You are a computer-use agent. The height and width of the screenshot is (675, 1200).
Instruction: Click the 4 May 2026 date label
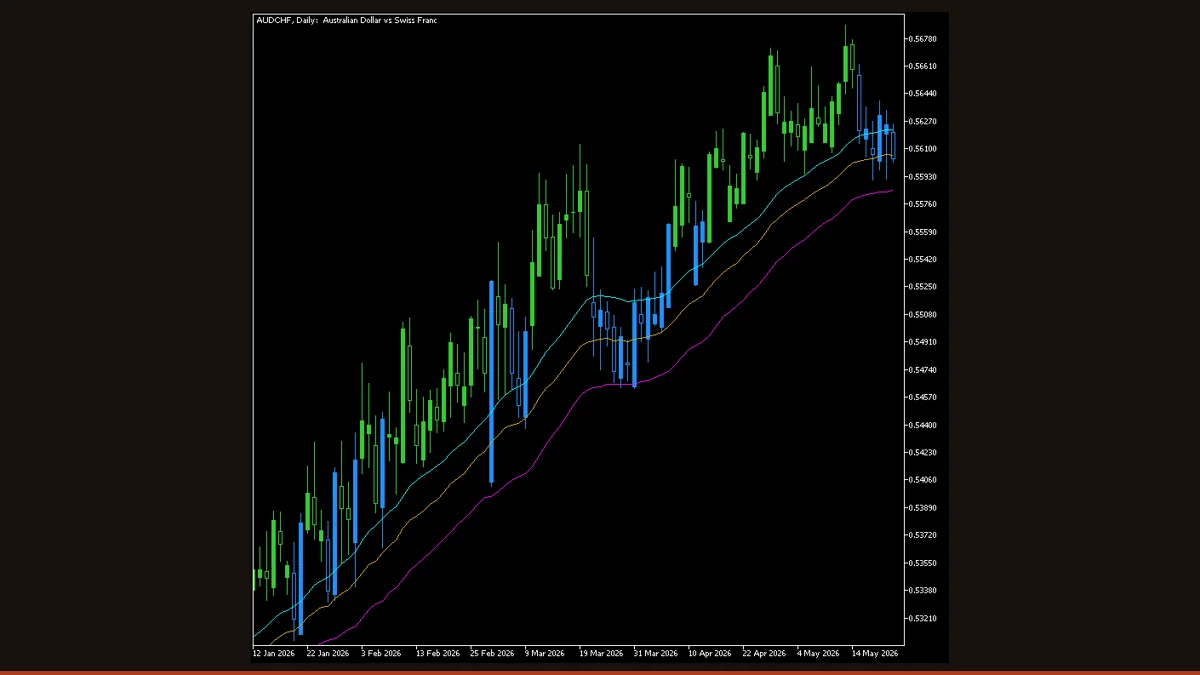[818, 653]
